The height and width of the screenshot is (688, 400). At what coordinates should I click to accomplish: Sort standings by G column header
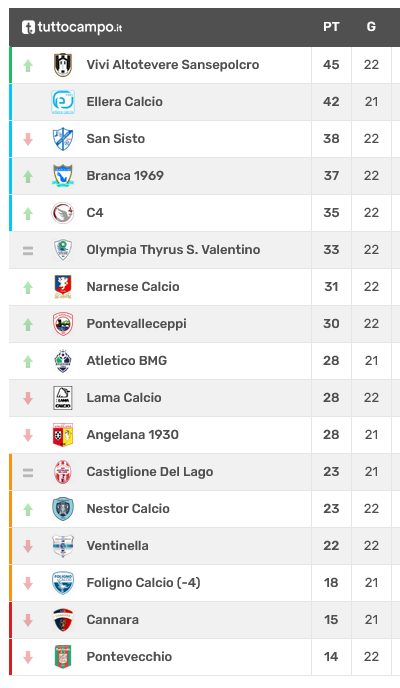click(x=371, y=27)
